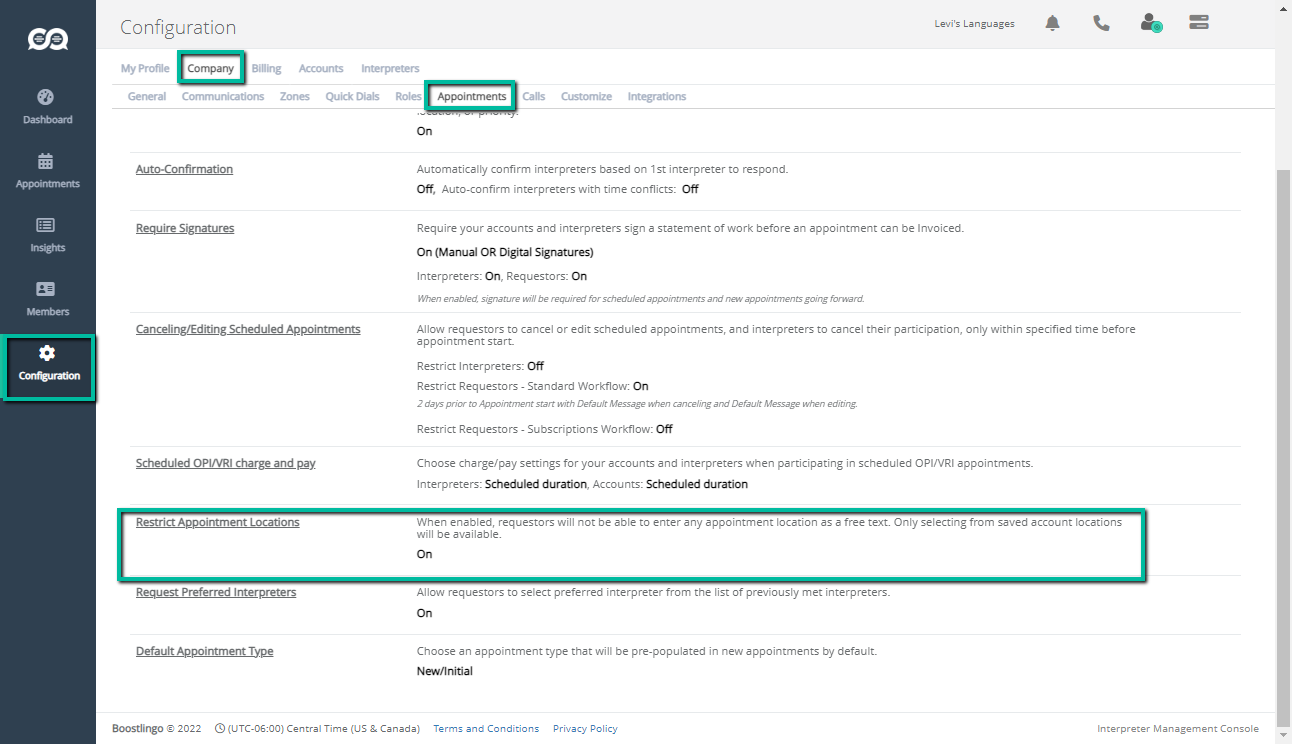The height and width of the screenshot is (744, 1292).
Task: Open Restrict Appointment Locations setting
Action: [218, 522]
